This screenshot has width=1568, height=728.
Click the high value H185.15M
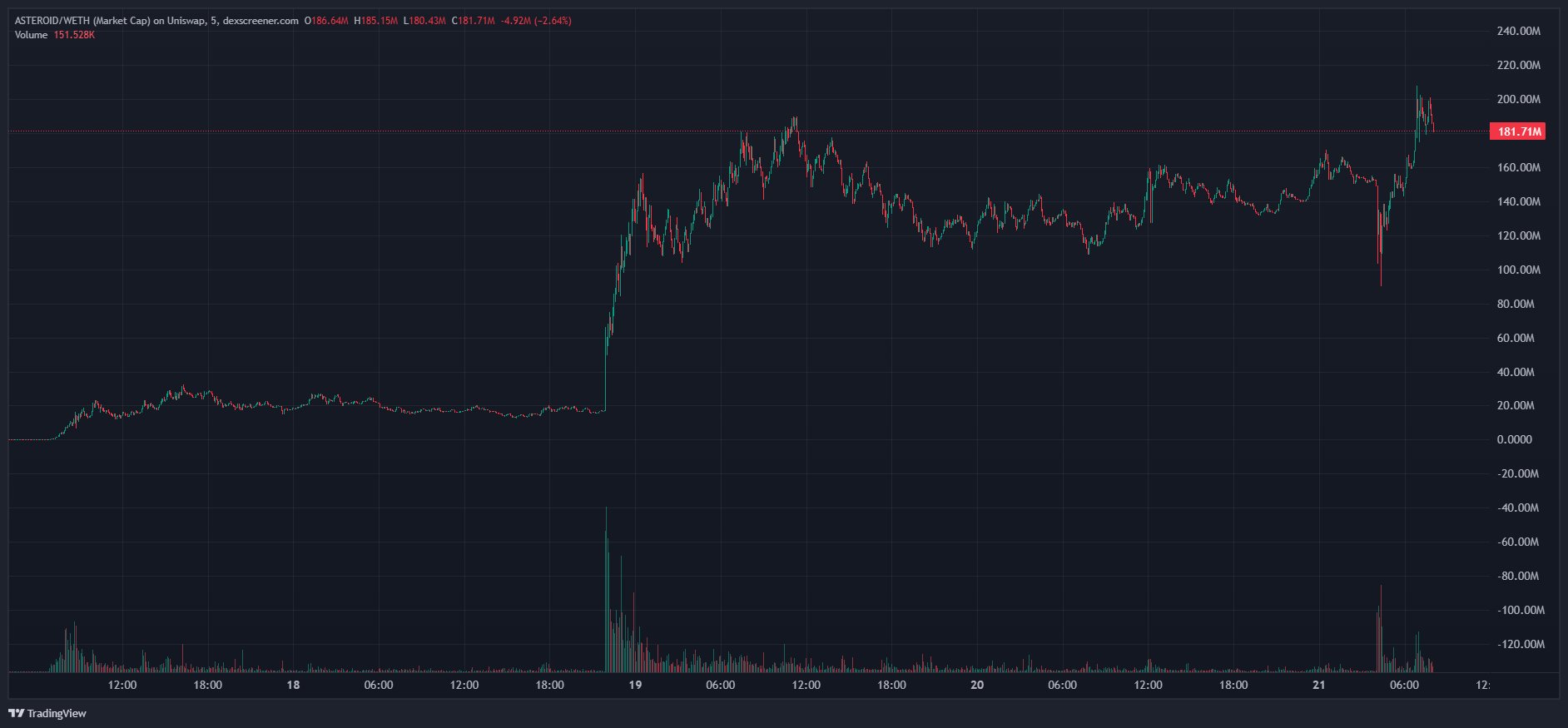click(x=375, y=21)
